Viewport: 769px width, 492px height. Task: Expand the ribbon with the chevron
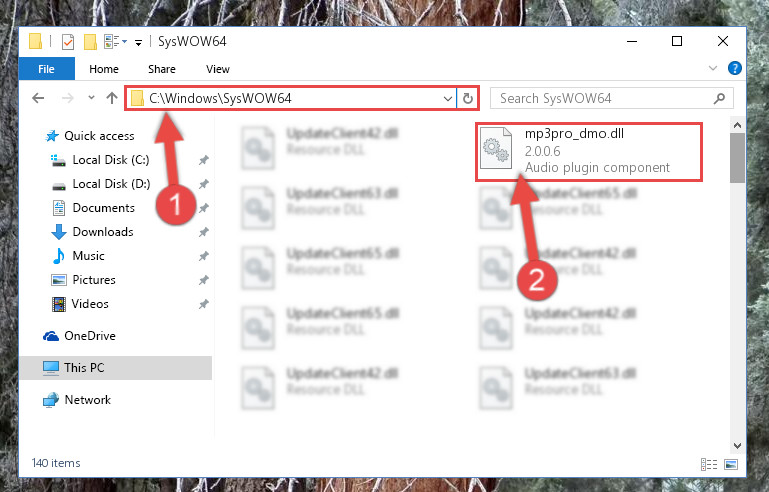coord(713,68)
